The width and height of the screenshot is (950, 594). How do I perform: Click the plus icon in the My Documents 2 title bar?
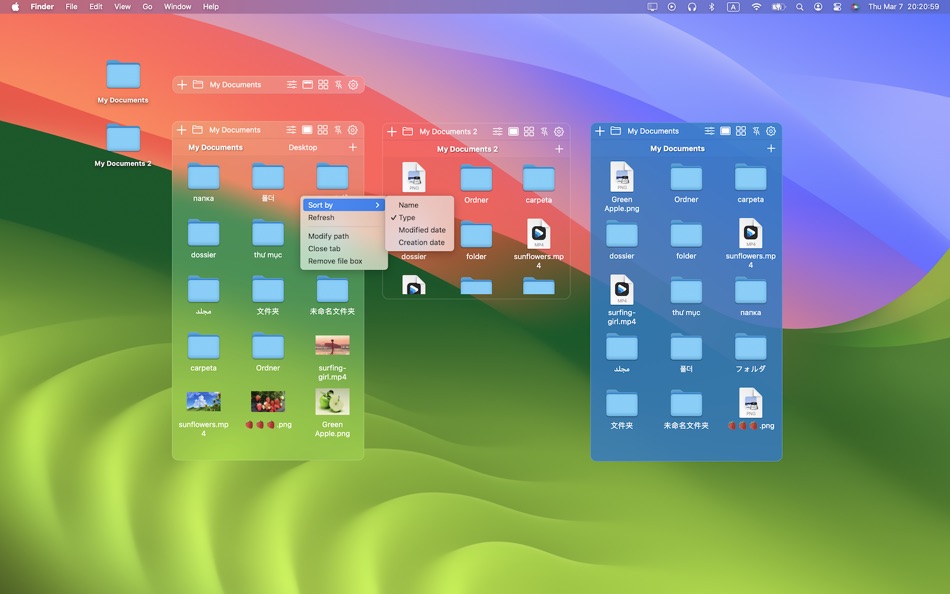(x=392, y=132)
